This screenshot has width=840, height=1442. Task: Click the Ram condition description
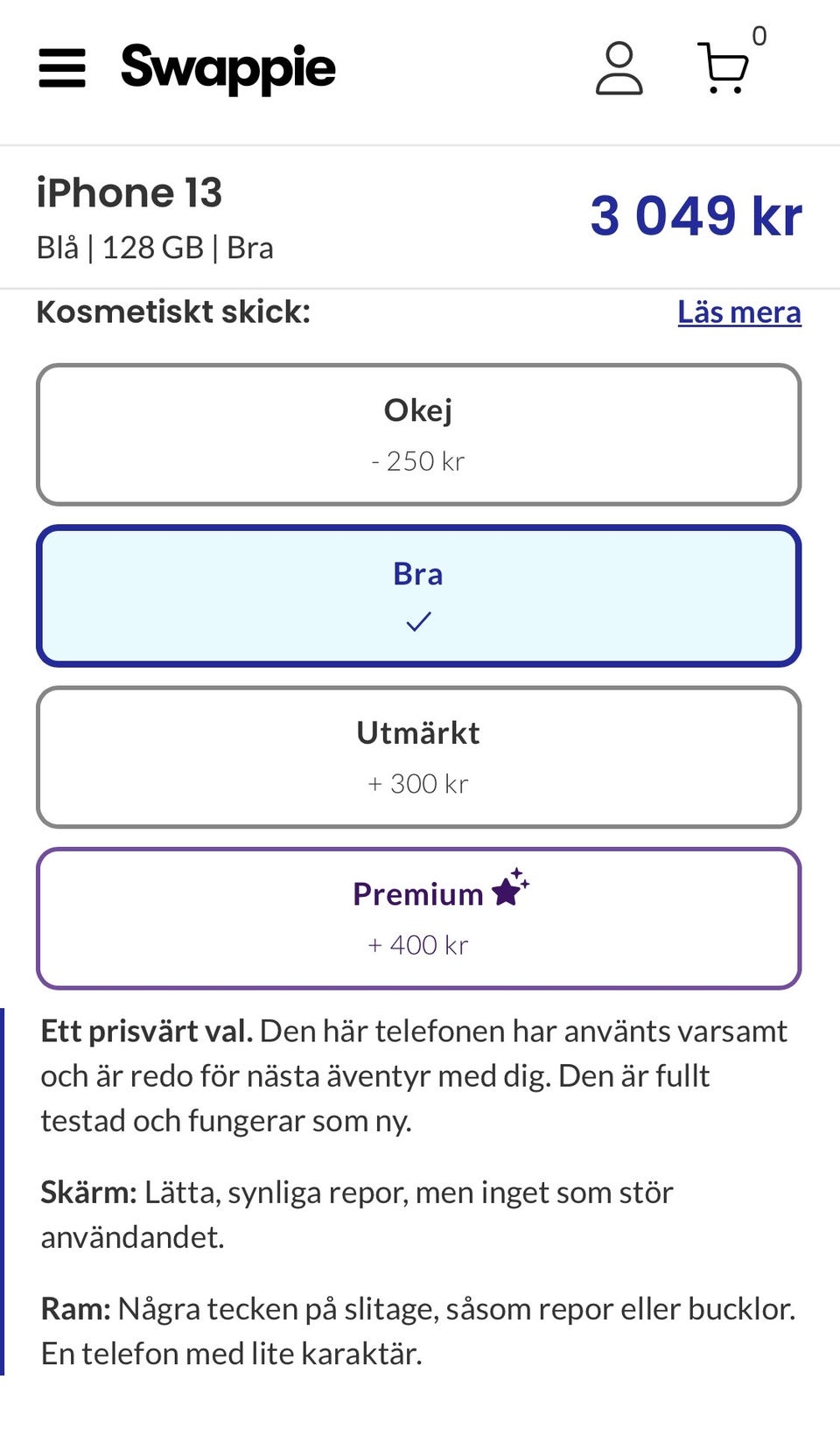[x=417, y=1331]
